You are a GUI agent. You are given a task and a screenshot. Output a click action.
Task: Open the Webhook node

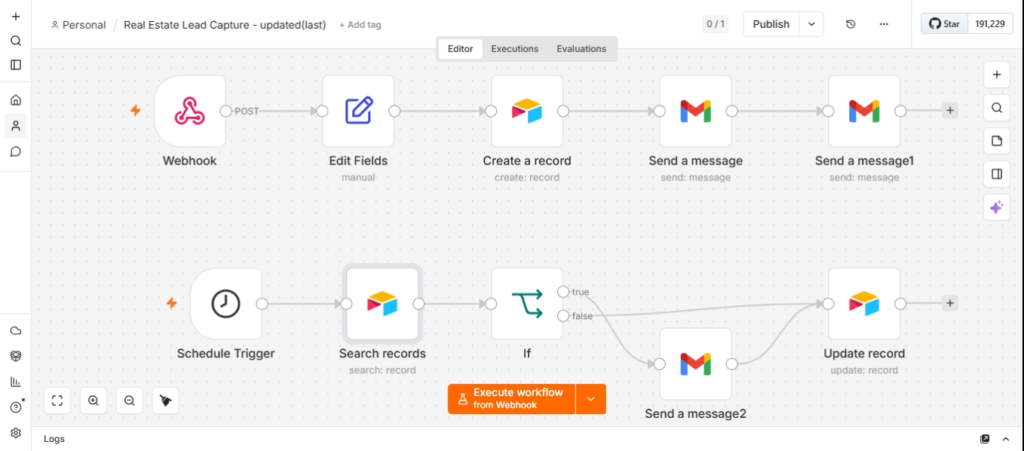tap(190, 111)
